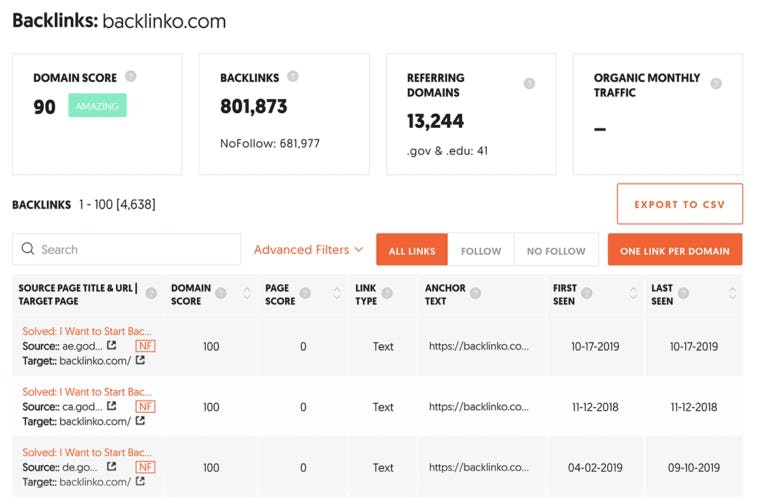Click the Backlinks card help icon
Viewport: 759px width, 497px height.
pyautogui.click(x=293, y=76)
